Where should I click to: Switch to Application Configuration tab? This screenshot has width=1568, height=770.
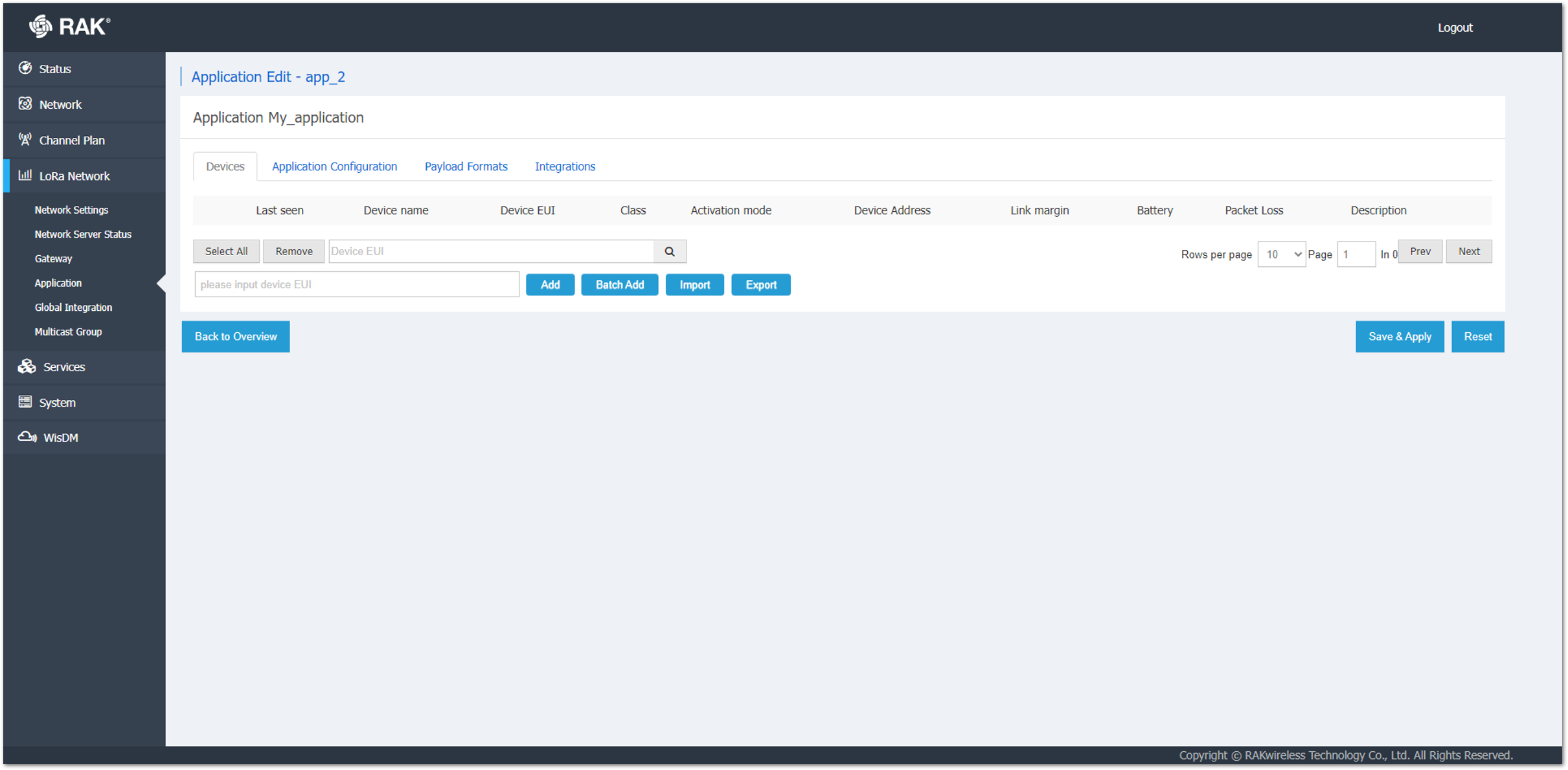click(x=334, y=166)
